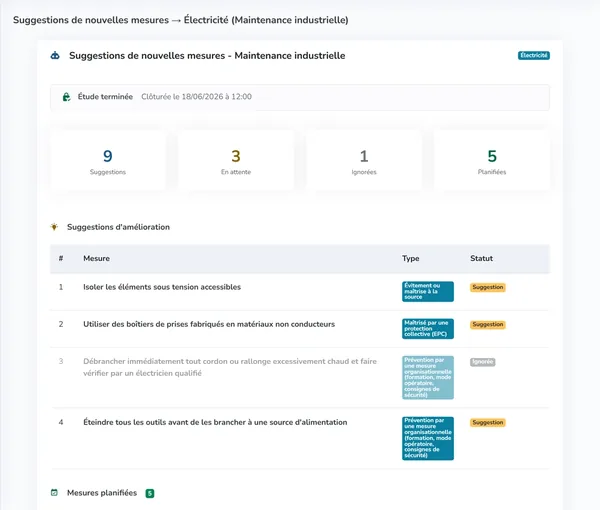The height and width of the screenshot is (510, 600).
Task: Click row number 2 in the table
Action: coord(61,324)
